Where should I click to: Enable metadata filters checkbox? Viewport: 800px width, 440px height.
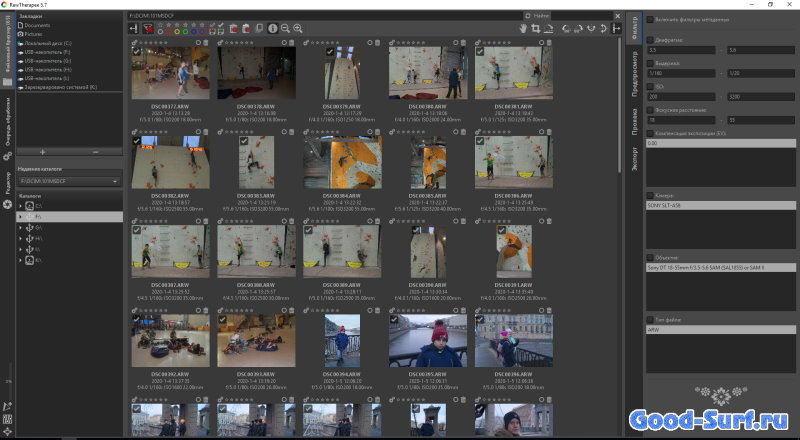pyautogui.click(x=650, y=19)
